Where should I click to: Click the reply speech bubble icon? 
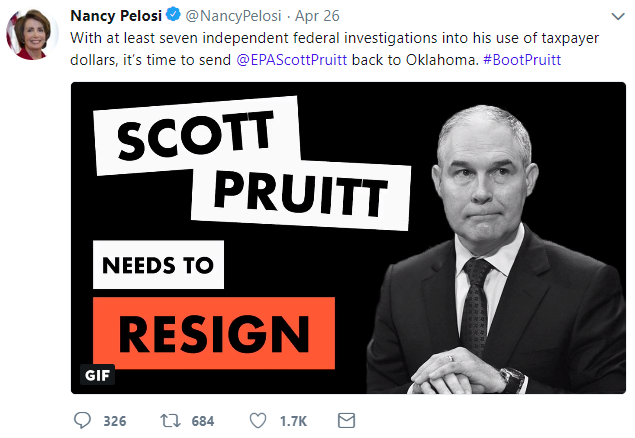tap(82, 420)
